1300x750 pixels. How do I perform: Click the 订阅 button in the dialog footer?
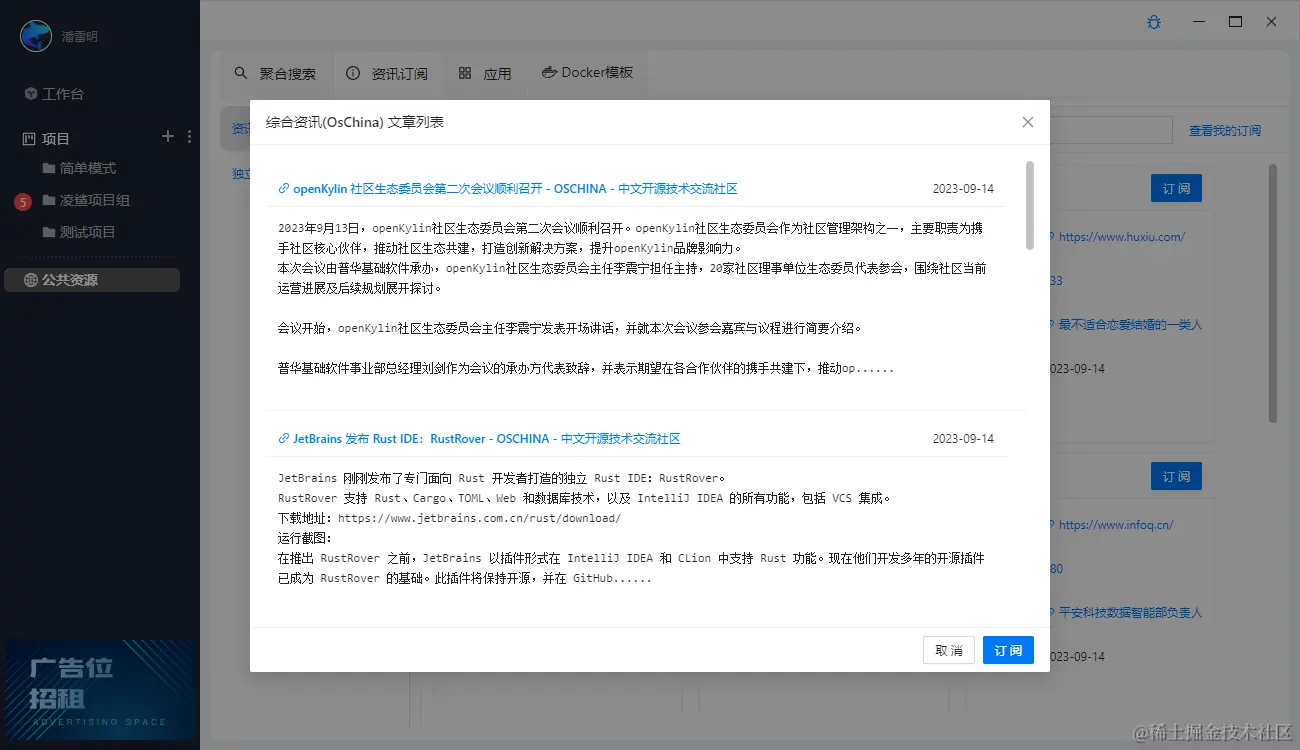pyautogui.click(x=1008, y=650)
